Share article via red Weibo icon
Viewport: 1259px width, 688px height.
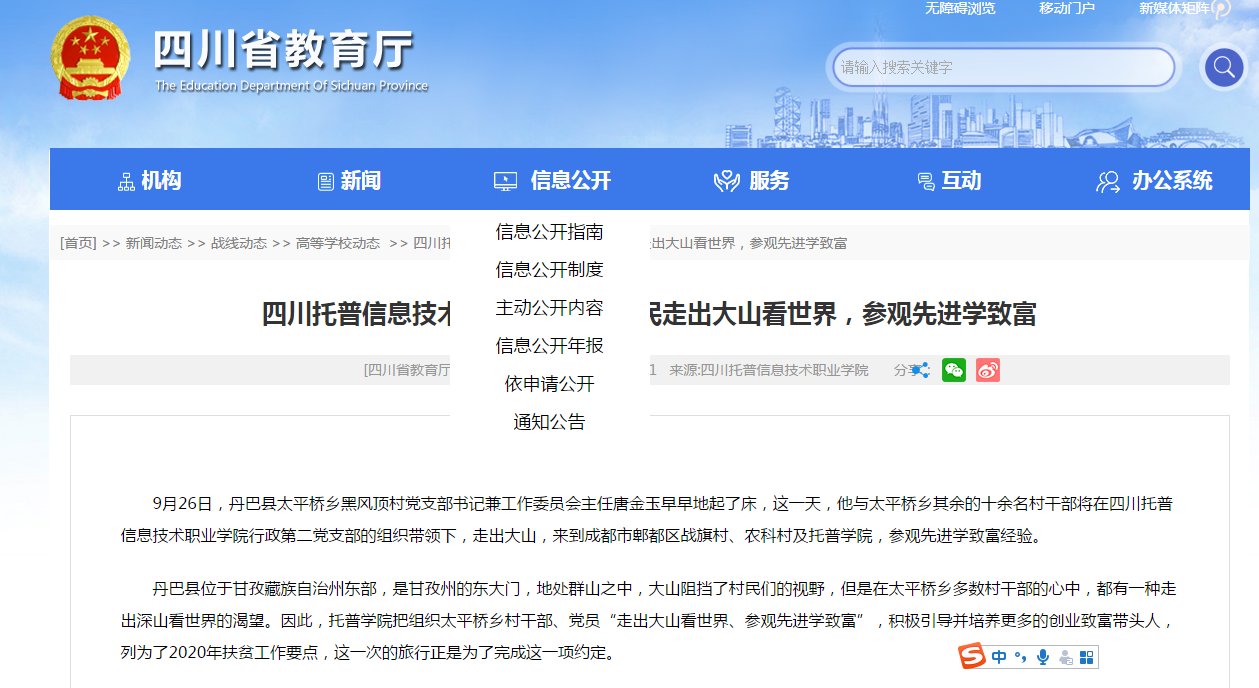pyautogui.click(x=988, y=370)
